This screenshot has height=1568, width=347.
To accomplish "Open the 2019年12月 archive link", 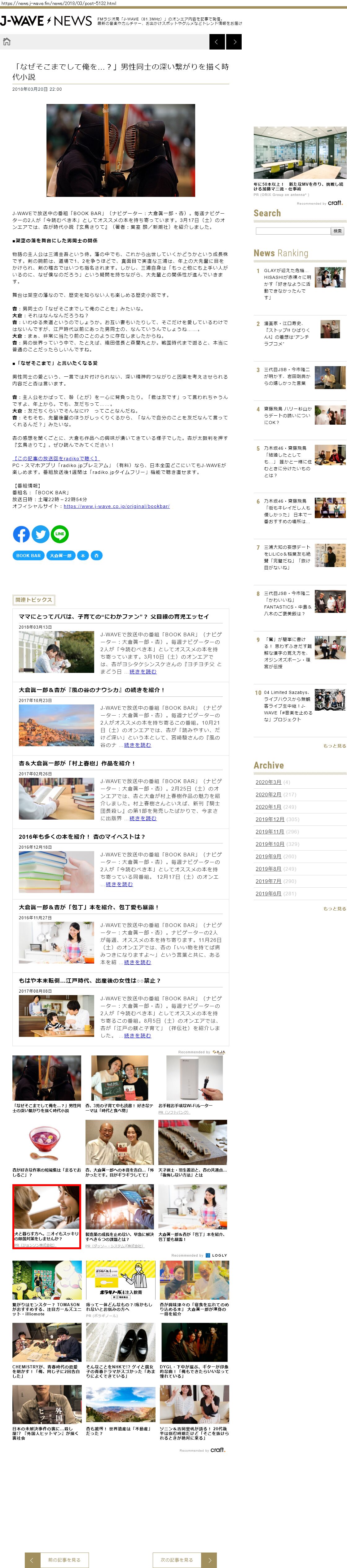I will point(270,819).
